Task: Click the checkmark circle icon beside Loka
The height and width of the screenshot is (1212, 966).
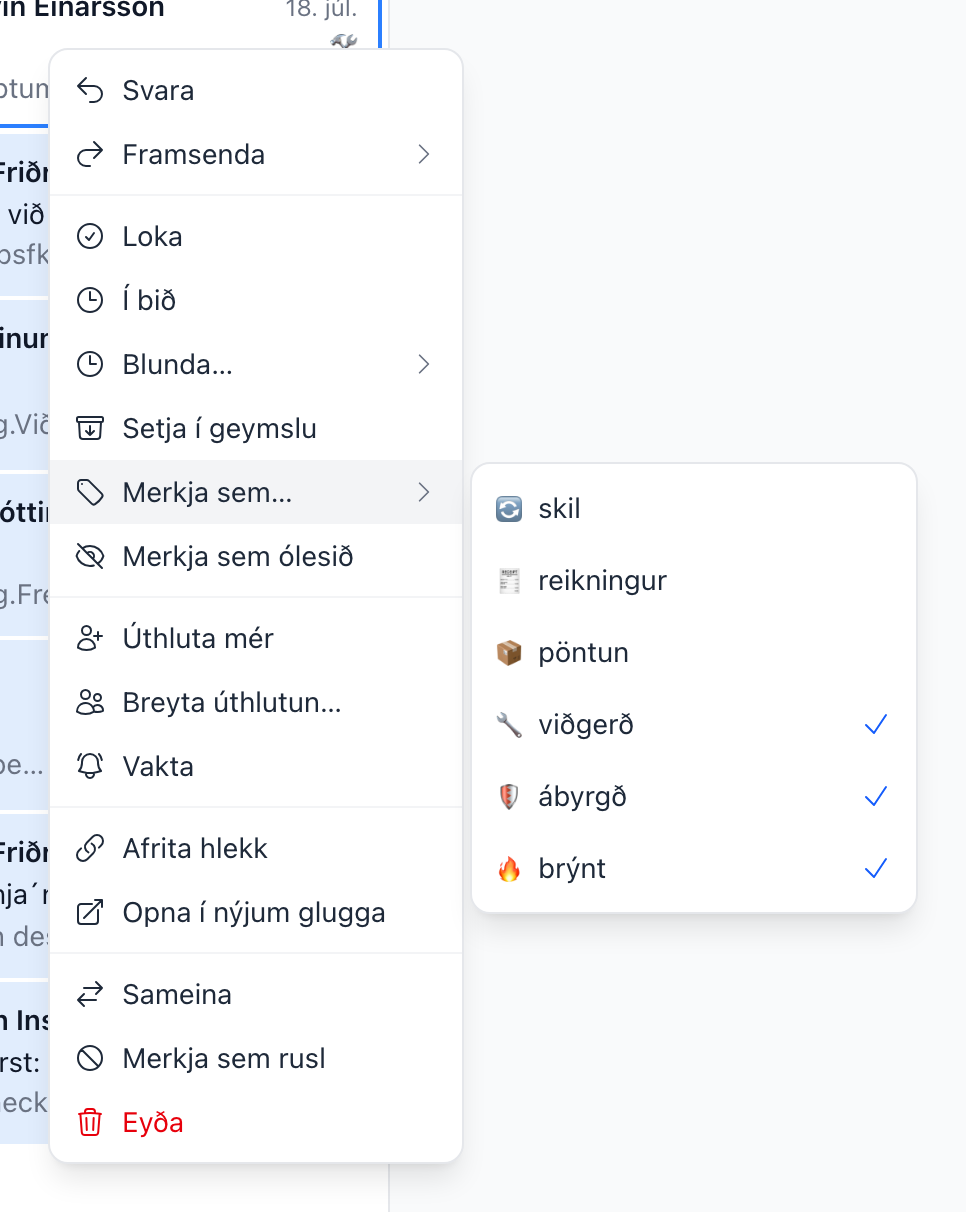Action: [x=90, y=237]
